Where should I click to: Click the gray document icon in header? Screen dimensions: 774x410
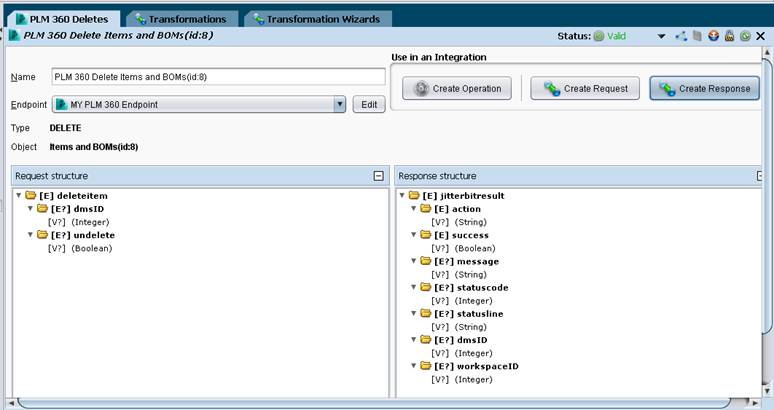point(697,36)
